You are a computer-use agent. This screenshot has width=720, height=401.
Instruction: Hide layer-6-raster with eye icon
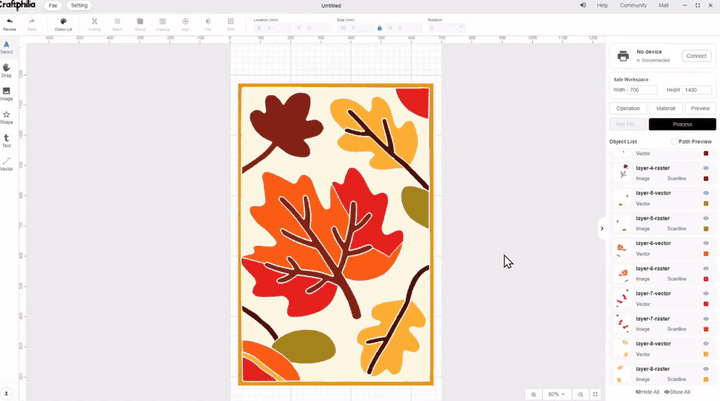tap(706, 268)
